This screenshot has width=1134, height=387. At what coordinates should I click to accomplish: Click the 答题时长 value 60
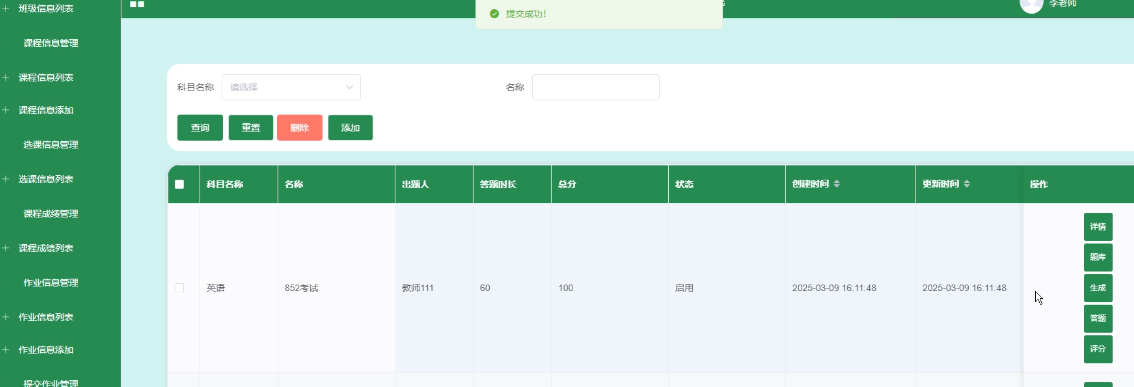coord(485,288)
